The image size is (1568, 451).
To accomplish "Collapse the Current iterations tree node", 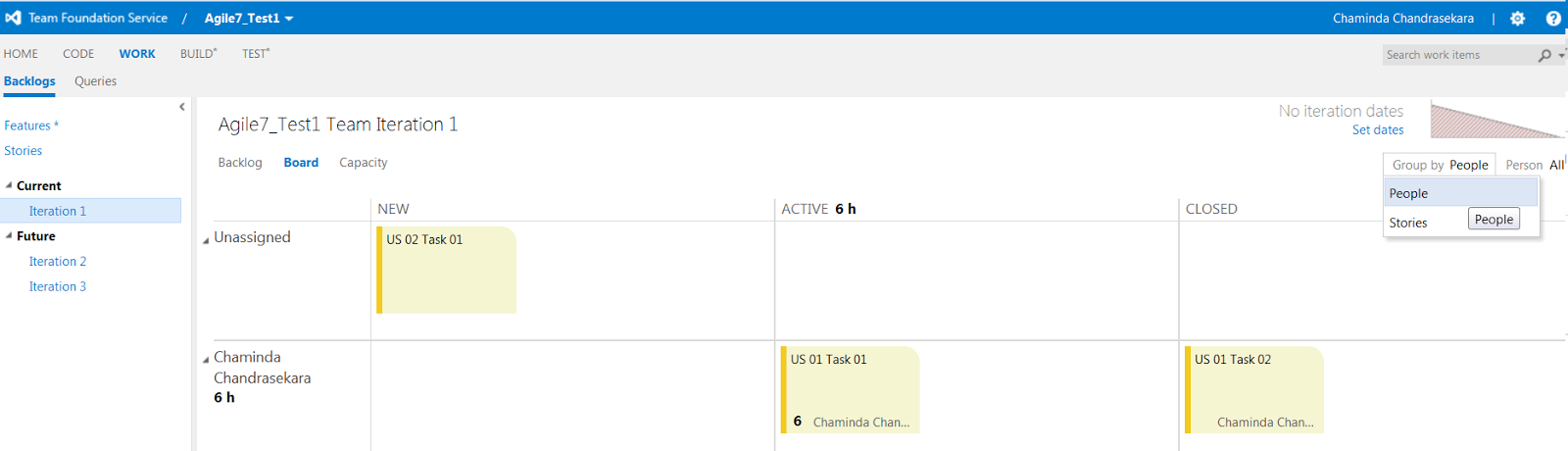I will (9, 185).
